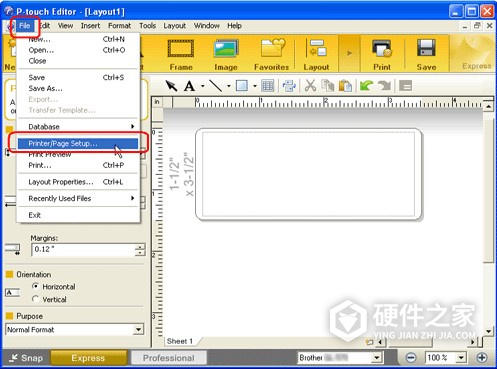Insert an Image from the toolbar
This screenshot has width=497, height=369.
(x=226, y=54)
